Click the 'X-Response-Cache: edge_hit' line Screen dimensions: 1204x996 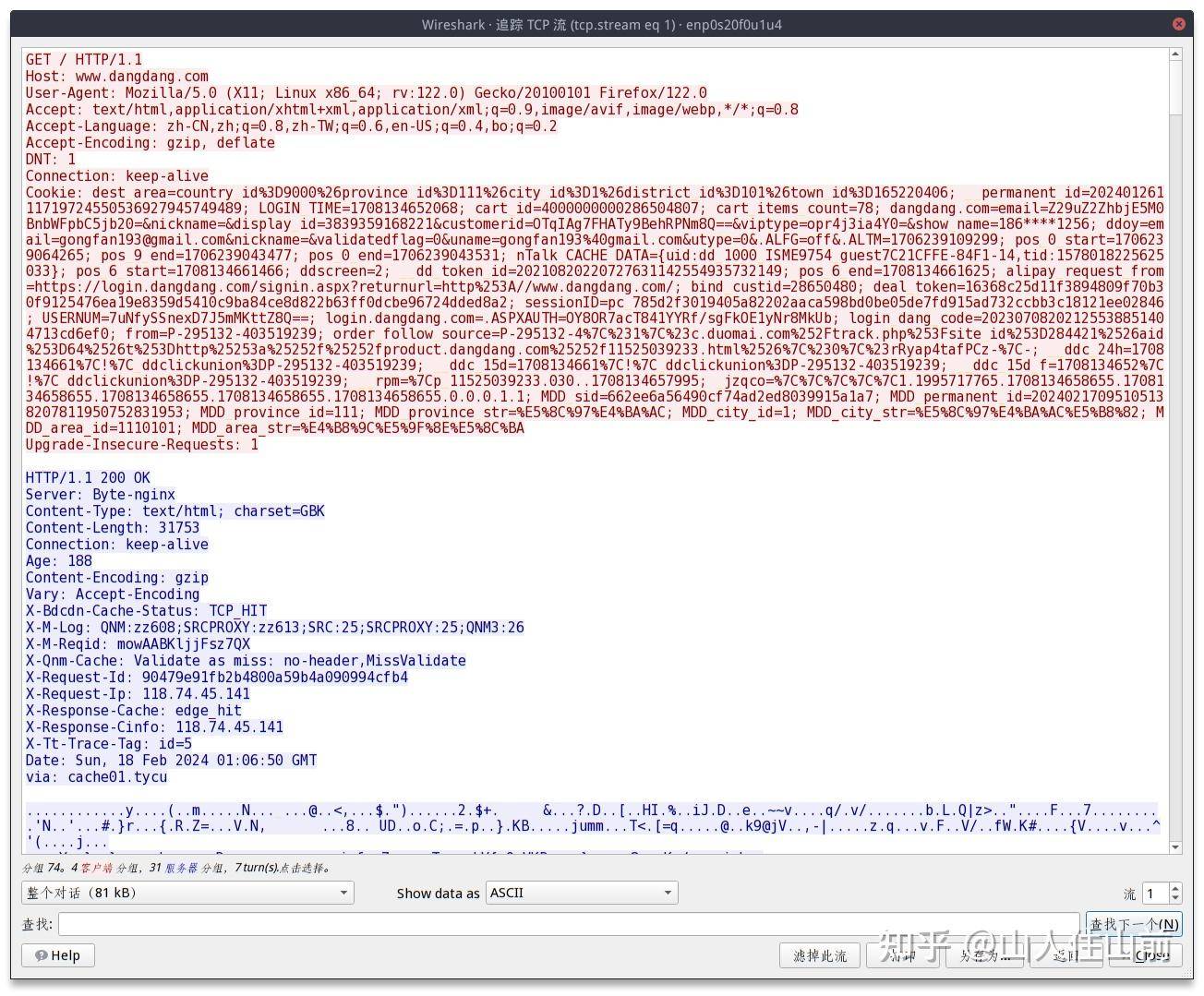coord(134,711)
